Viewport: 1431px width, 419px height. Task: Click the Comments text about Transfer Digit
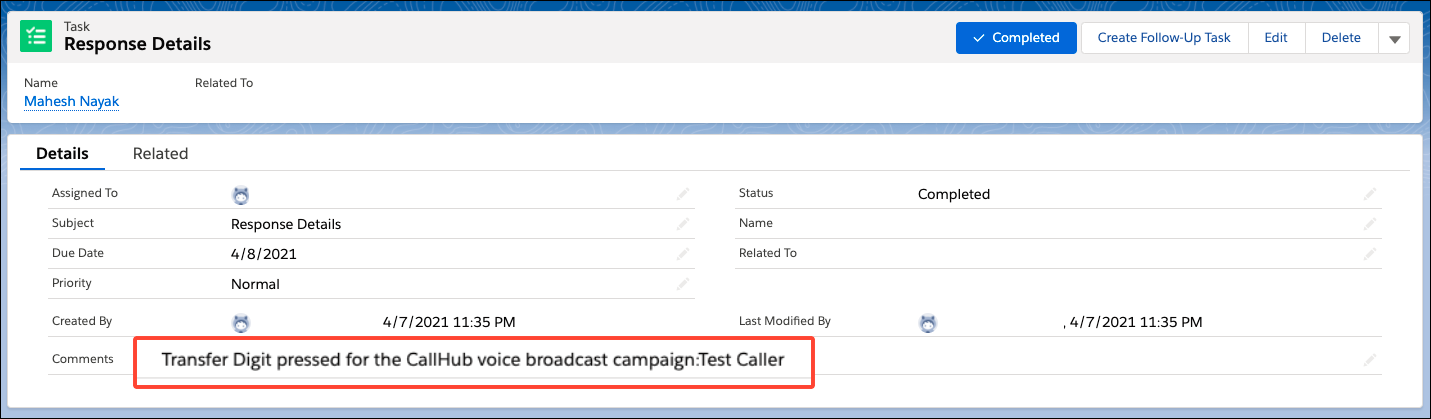coord(473,359)
